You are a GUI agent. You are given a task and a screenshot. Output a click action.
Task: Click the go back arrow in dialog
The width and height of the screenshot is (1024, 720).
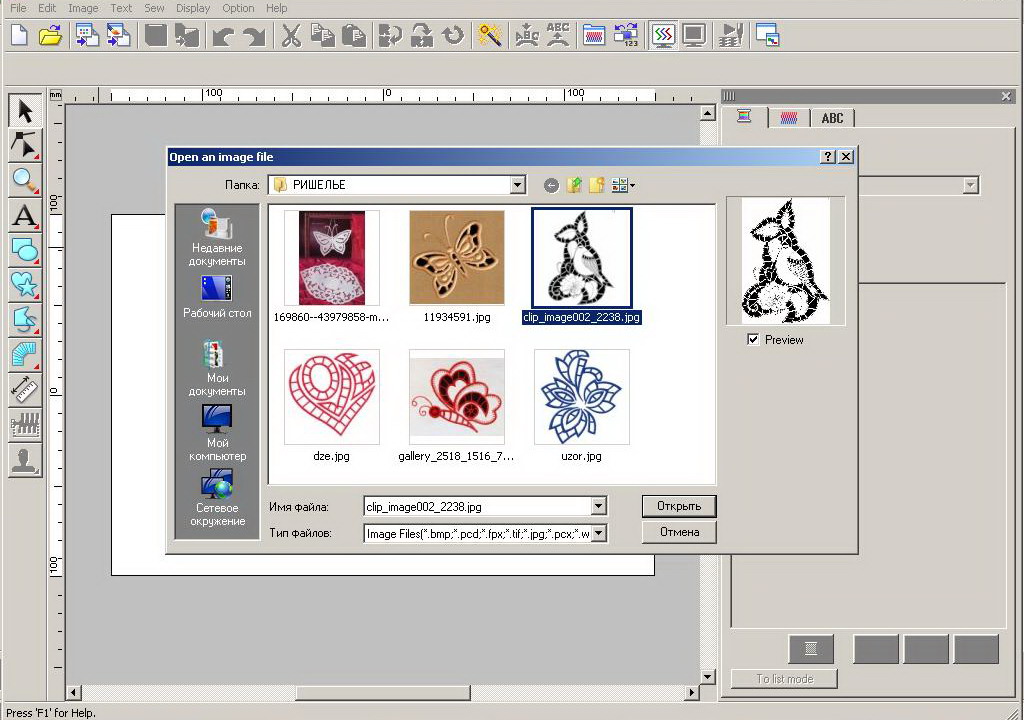[x=551, y=185]
